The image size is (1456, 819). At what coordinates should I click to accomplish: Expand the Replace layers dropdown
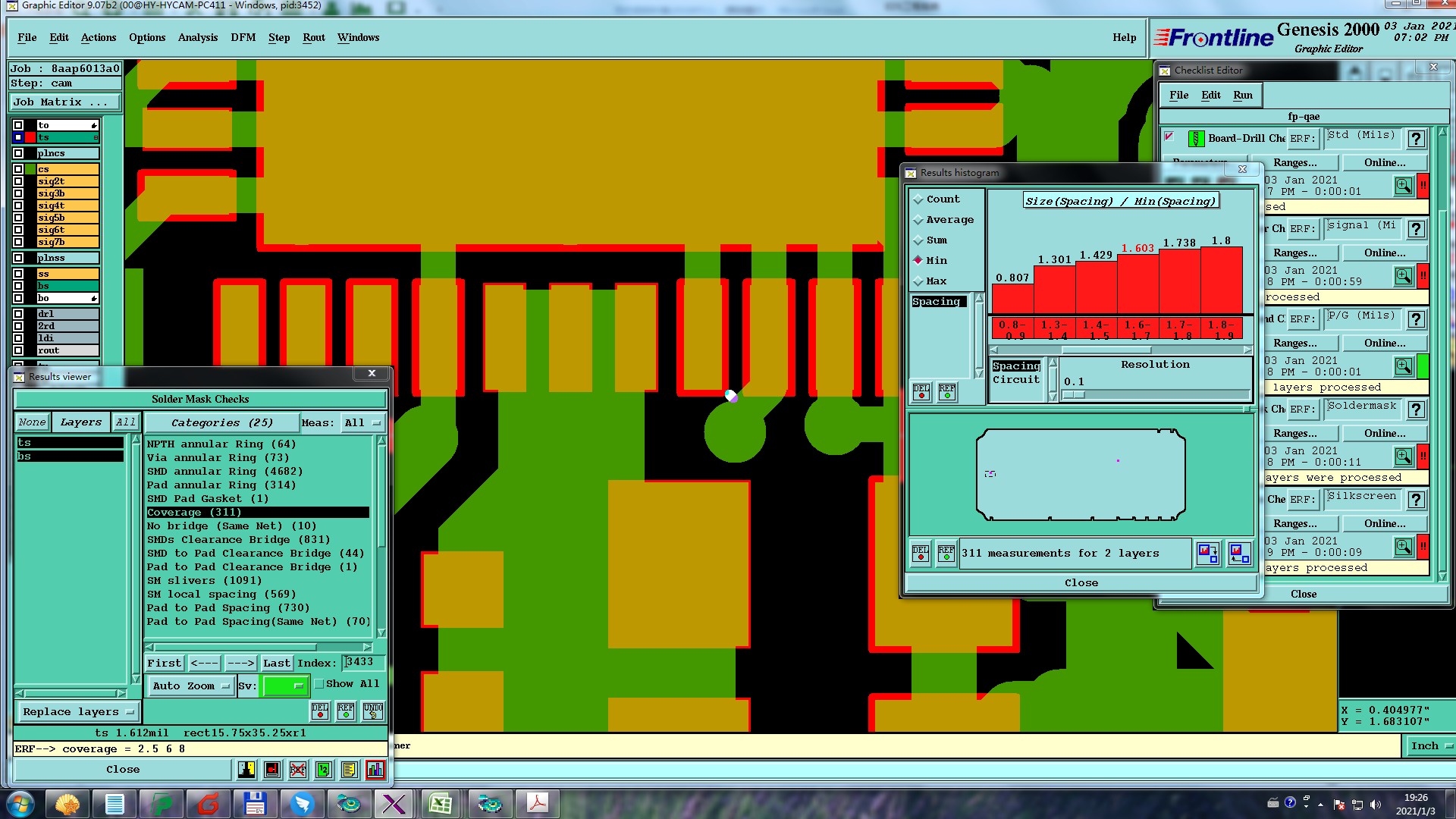pyautogui.click(x=78, y=712)
